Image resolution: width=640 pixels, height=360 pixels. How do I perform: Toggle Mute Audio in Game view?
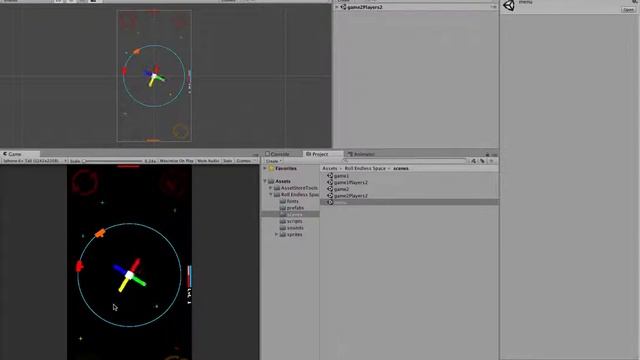208,161
